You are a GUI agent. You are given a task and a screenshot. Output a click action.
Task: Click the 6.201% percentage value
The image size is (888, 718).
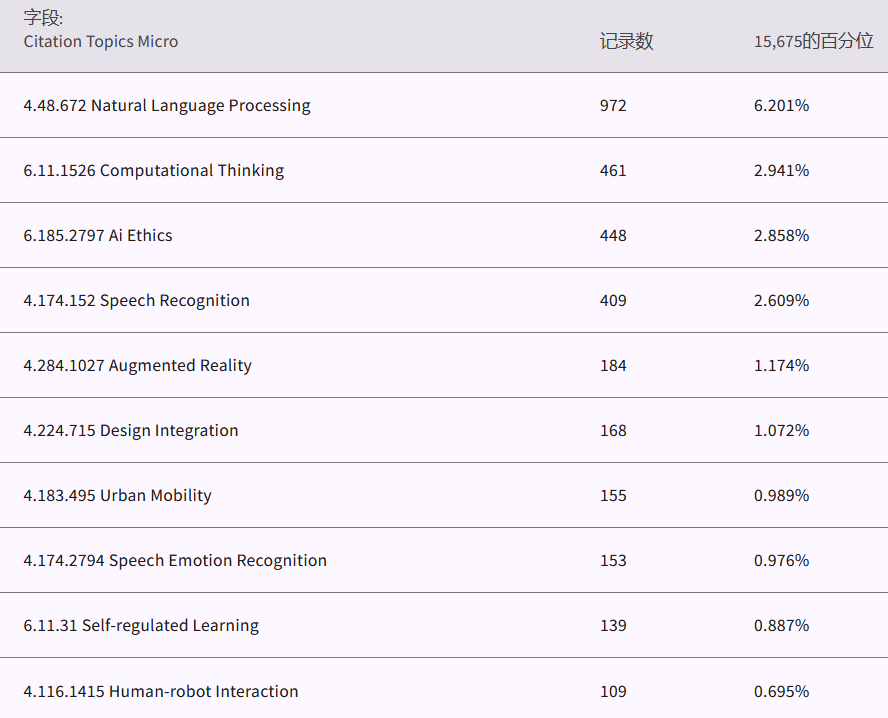pyautogui.click(x=781, y=105)
